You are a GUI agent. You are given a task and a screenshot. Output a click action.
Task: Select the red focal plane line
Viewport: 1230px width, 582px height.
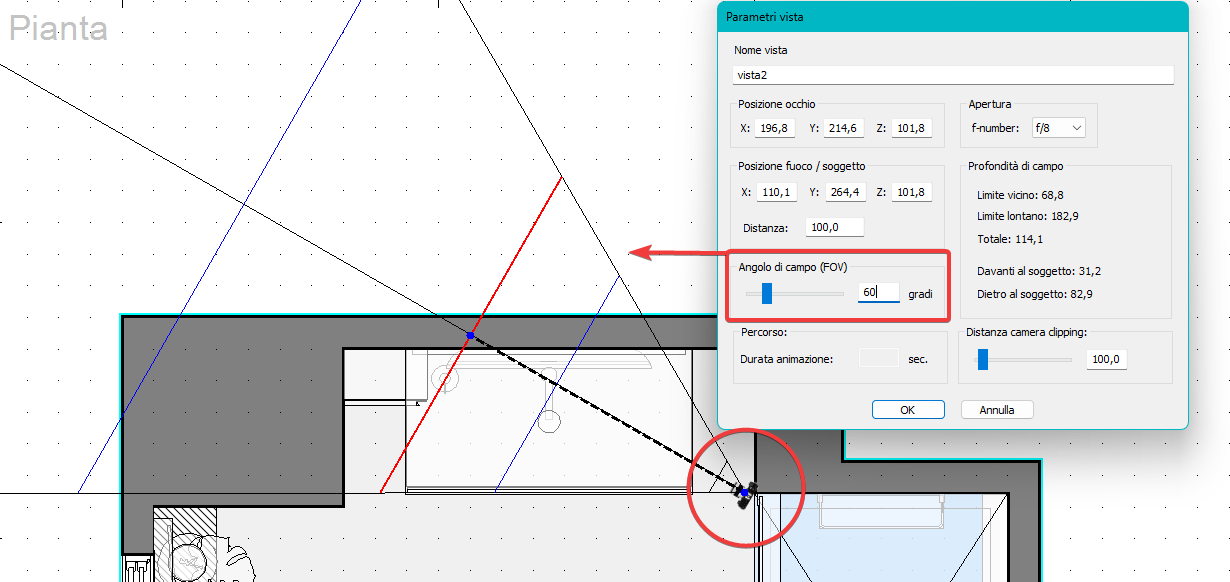pyautogui.click(x=470, y=335)
